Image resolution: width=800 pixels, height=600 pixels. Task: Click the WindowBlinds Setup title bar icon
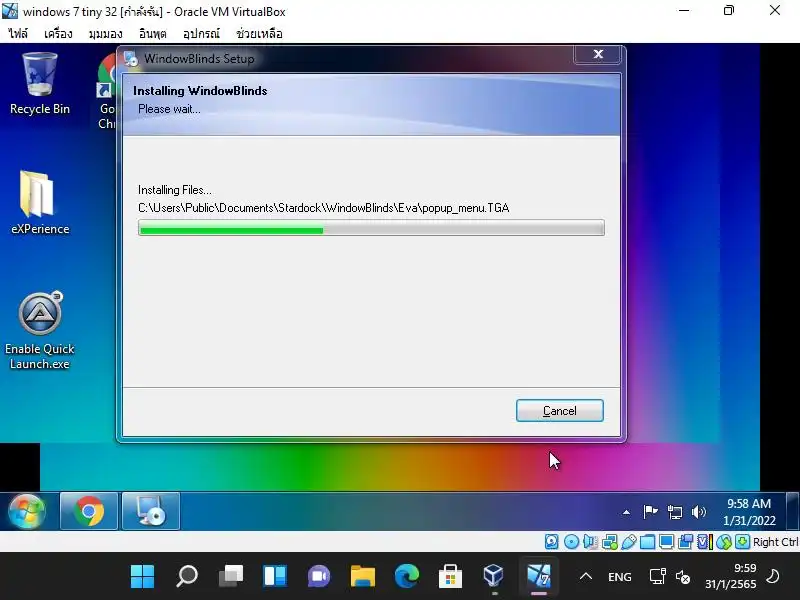click(131, 59)
